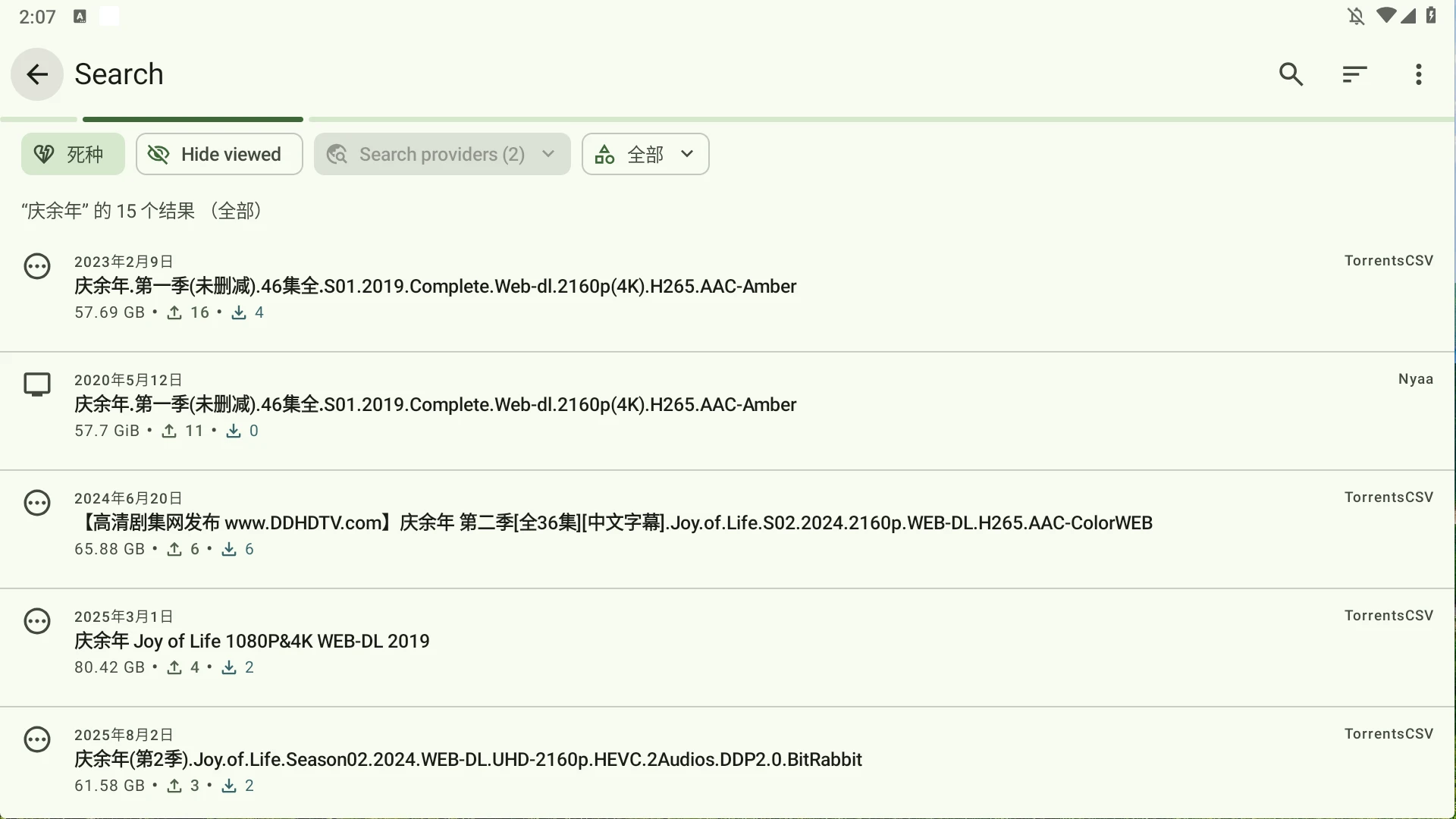1456x819 pixels.
Task: Click the date 2025年8月2日
Action: (124, 735)
